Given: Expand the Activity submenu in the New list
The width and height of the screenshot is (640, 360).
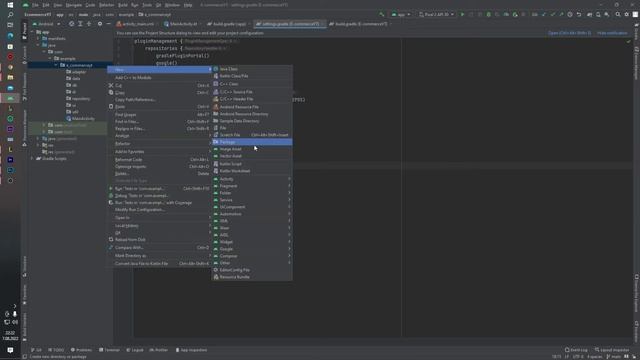Looking at the screenshot, I should click(x=252, y=179).
